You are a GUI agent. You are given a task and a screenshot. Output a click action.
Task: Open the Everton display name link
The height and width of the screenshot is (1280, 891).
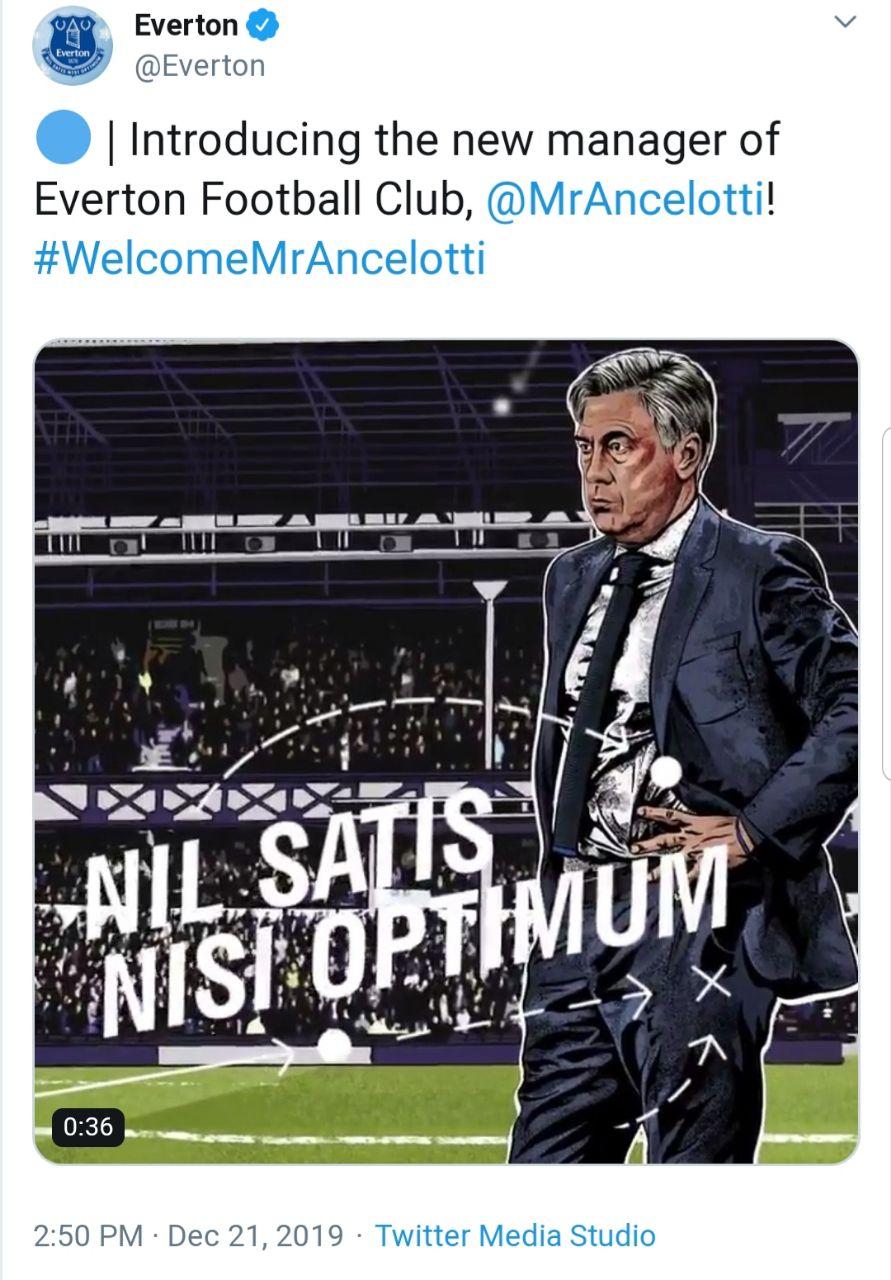coord(186,26)
